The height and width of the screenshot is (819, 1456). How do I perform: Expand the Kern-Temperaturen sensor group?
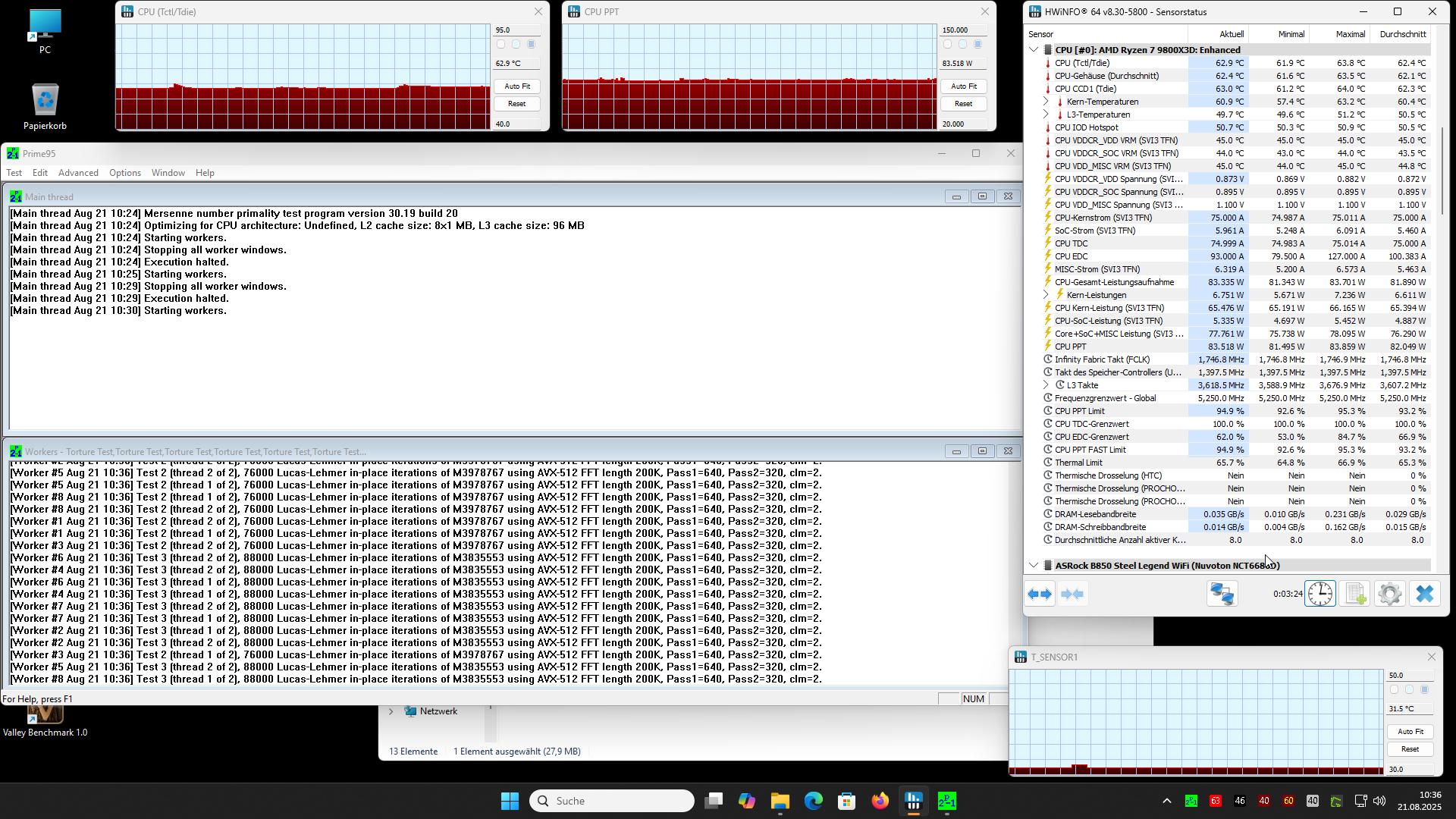point(1046,102)
